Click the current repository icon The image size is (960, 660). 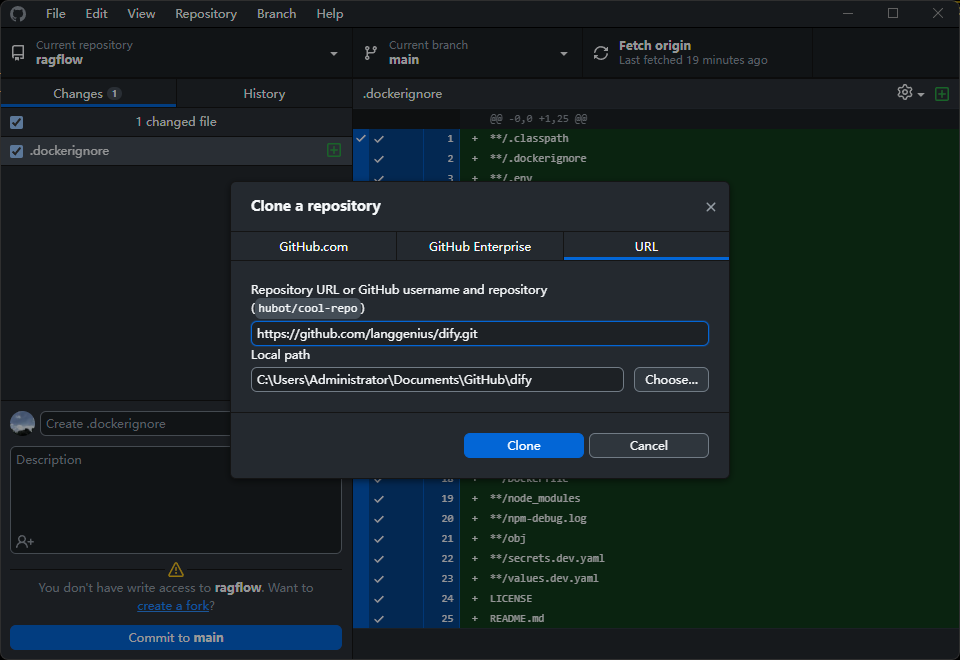18,53
